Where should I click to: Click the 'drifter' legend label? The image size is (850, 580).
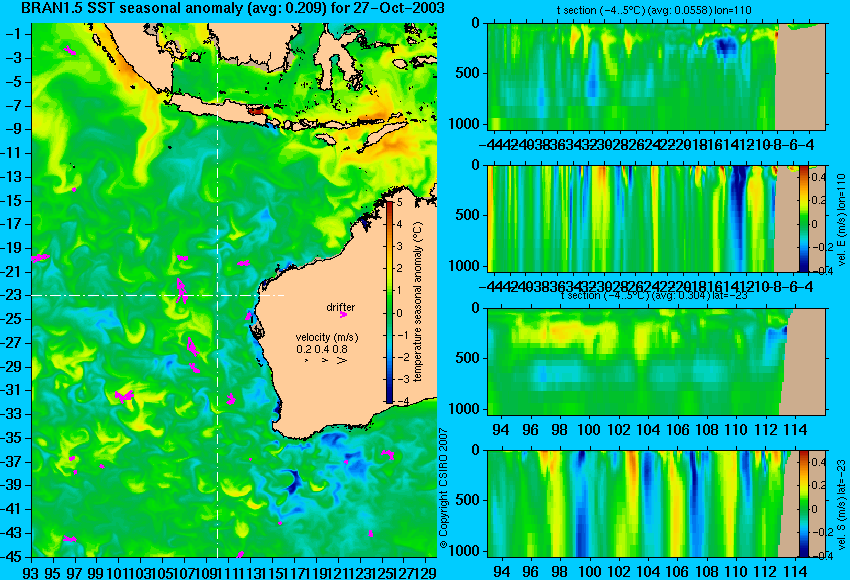point(340,307)
